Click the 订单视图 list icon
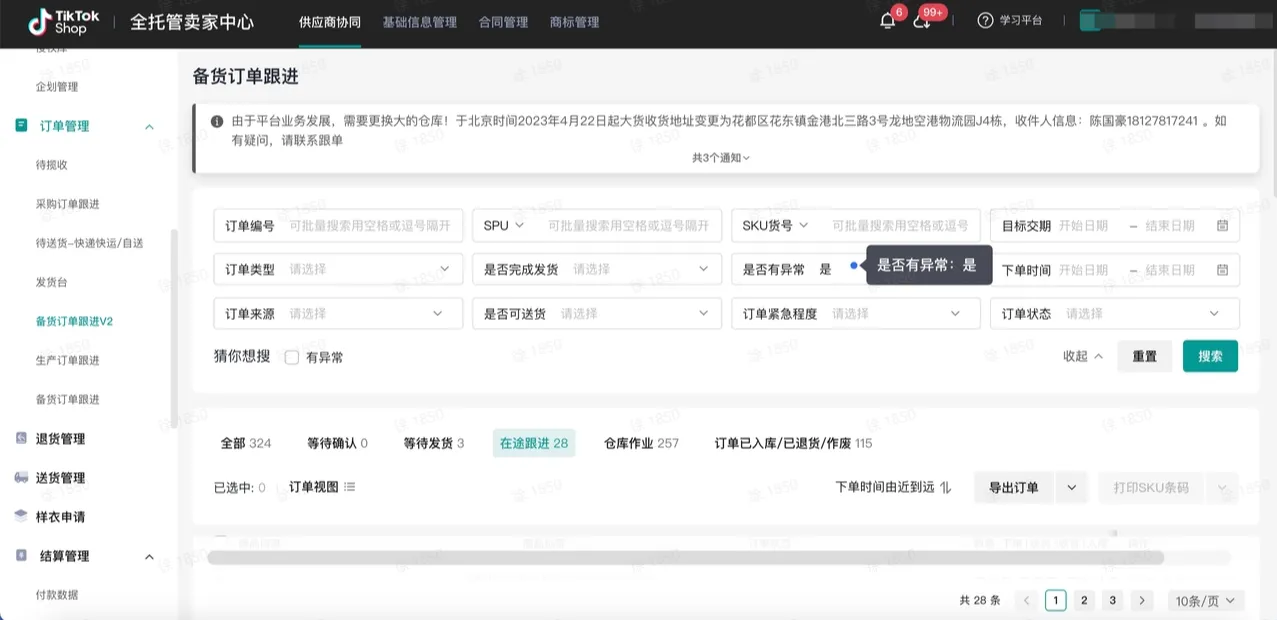The width and height of the screenshot is (1277, 620). click(350, 487)
